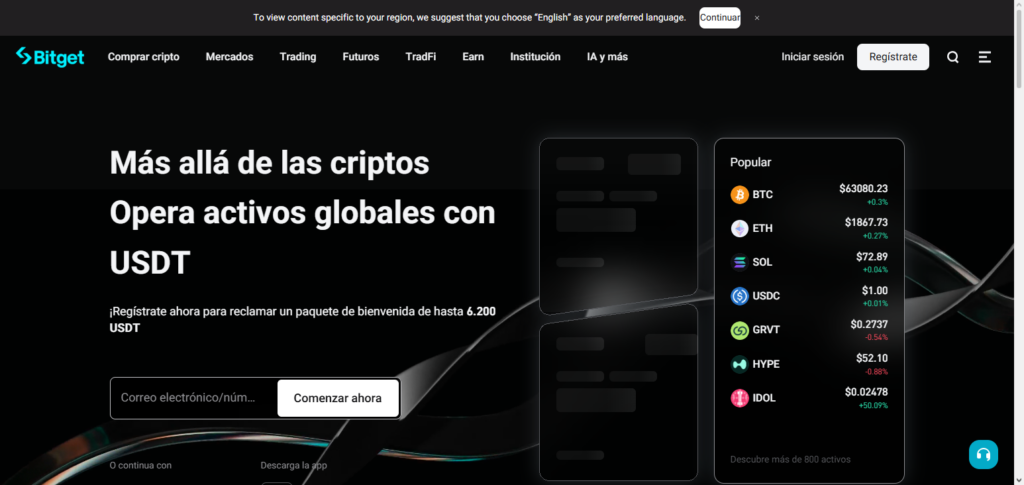The width and height of the screenshot is (1024, 485).
Task: Click the GRVT coin icon
Action: coord(739,330)
